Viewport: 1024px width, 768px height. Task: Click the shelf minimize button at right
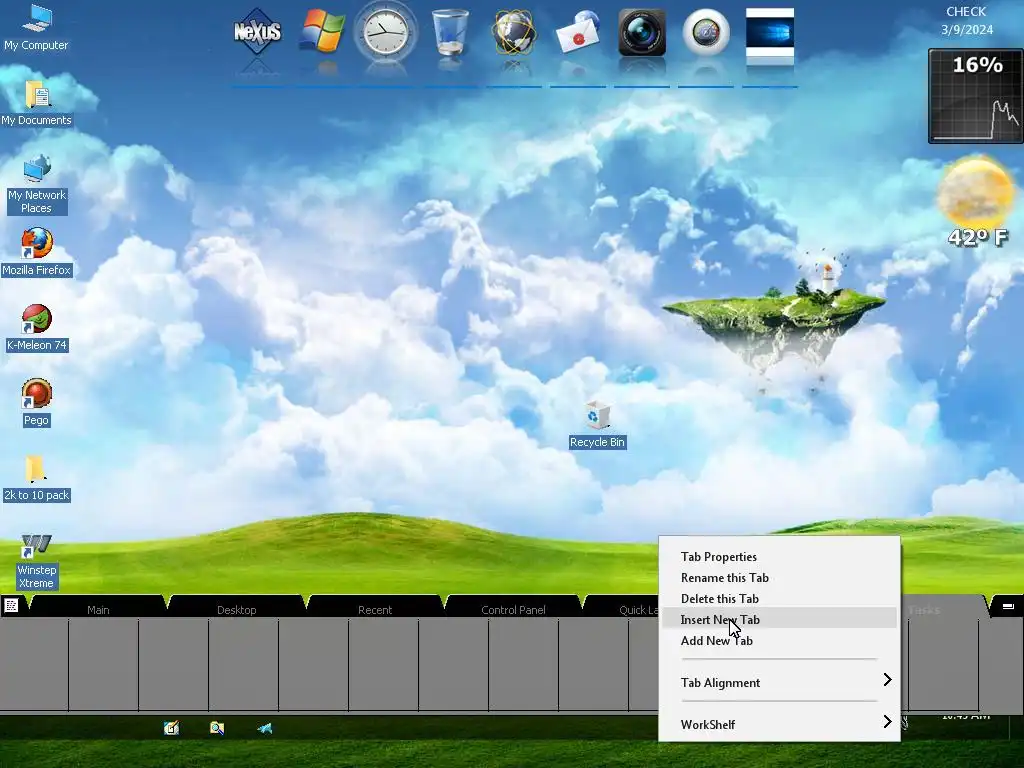click(x=1008, y=607)
